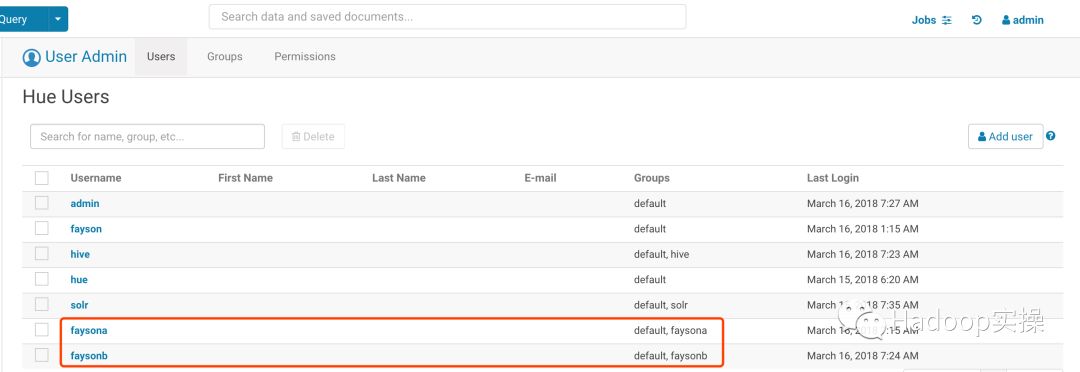Open the admin user menu
Screen dimensions: 1080x372
[1023, 20]
